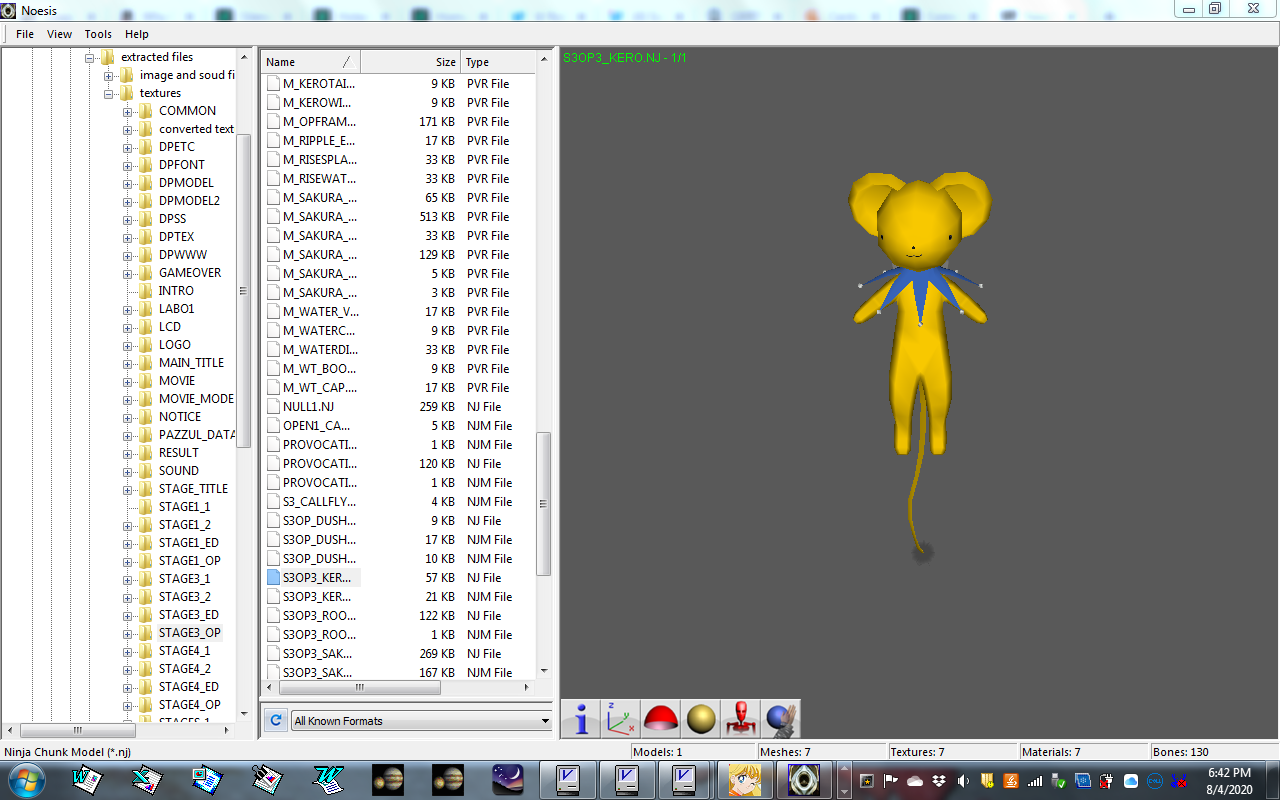
Task: Click the S3OP3_KERO.NJ viewport label
Action: [625, 58]
